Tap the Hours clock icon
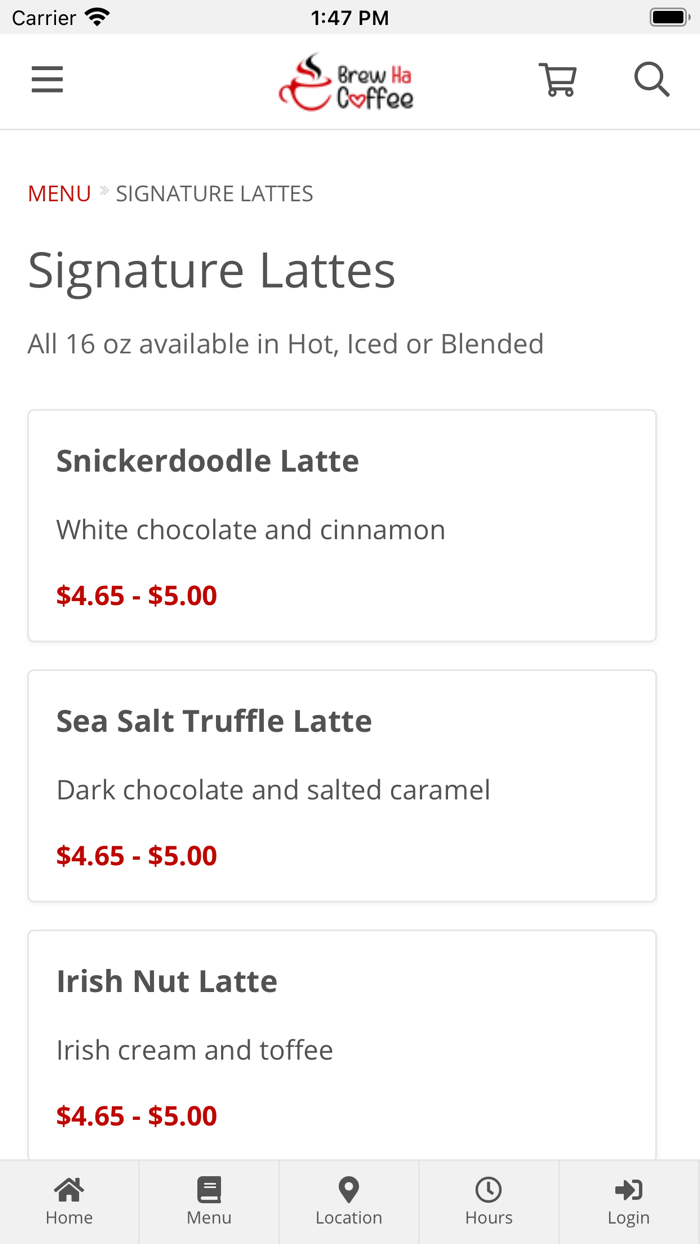Screen dimensions: 700x1244 [x=488, y=1189]
